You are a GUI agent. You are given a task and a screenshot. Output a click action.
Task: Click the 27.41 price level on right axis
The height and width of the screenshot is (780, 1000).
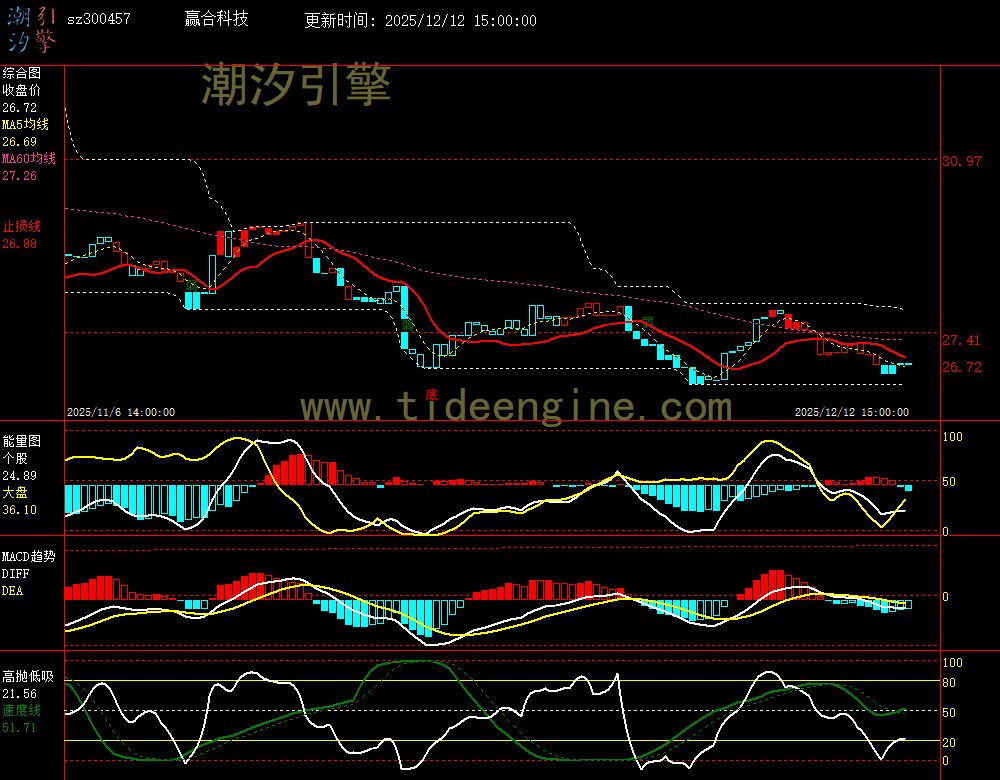pyautogui.click(x=961, y=340)
